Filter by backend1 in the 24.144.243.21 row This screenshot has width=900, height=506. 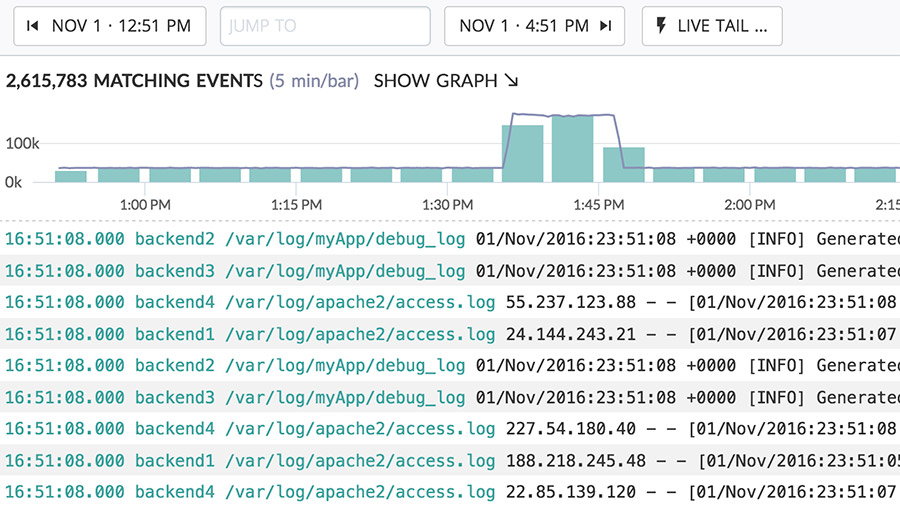(175, 334)
